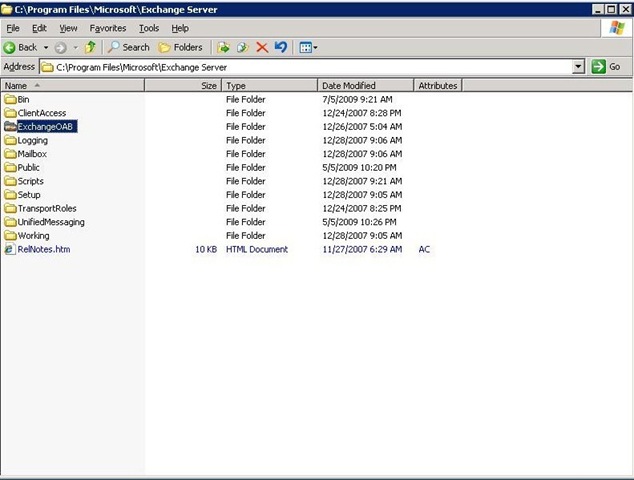Image resolution: width=634 pixels, height=480 pixels.
Task: Click the ClientAccess folder name
Action: pyautogui.click(x=42, y=113)
